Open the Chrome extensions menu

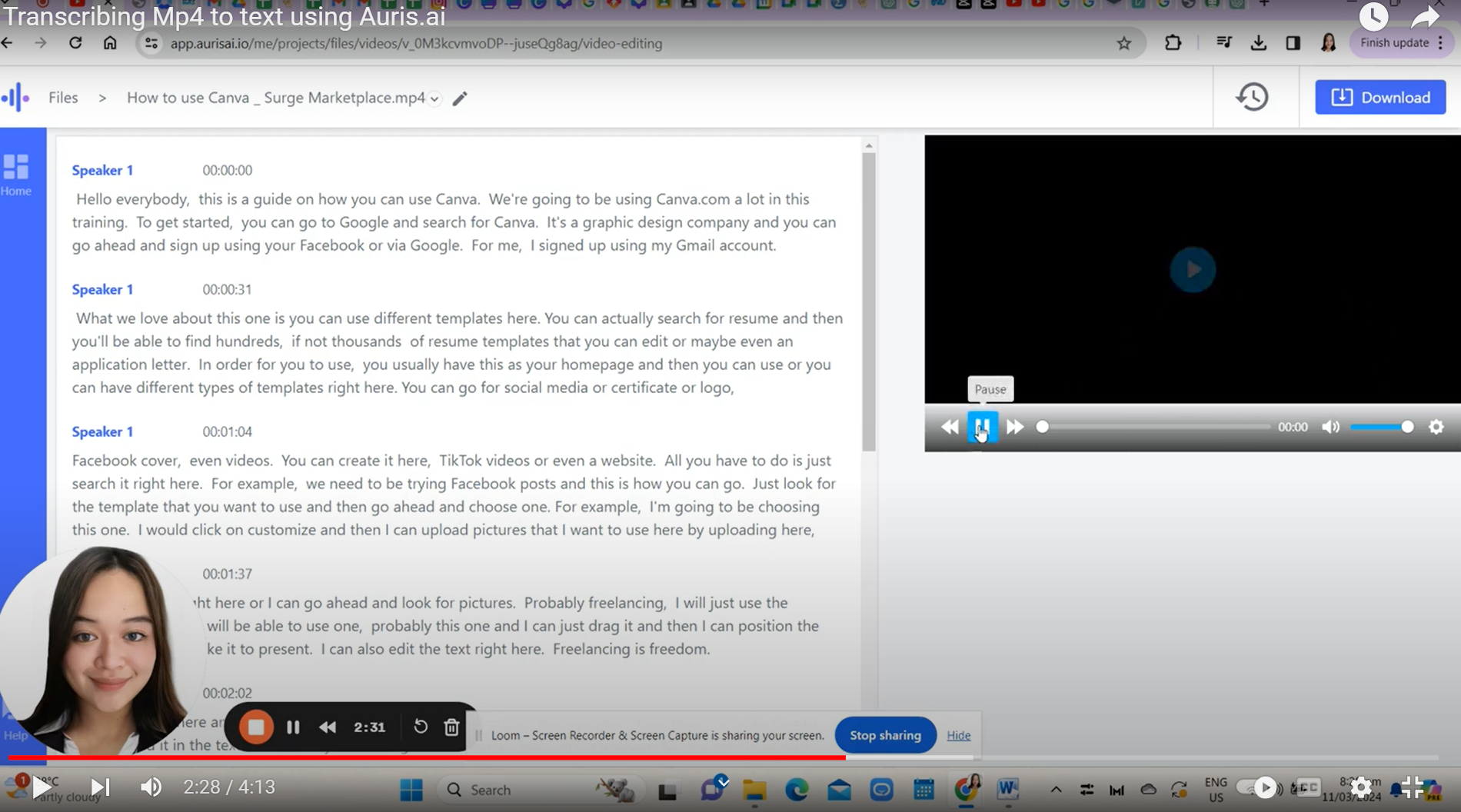[x=1173, y=43]
